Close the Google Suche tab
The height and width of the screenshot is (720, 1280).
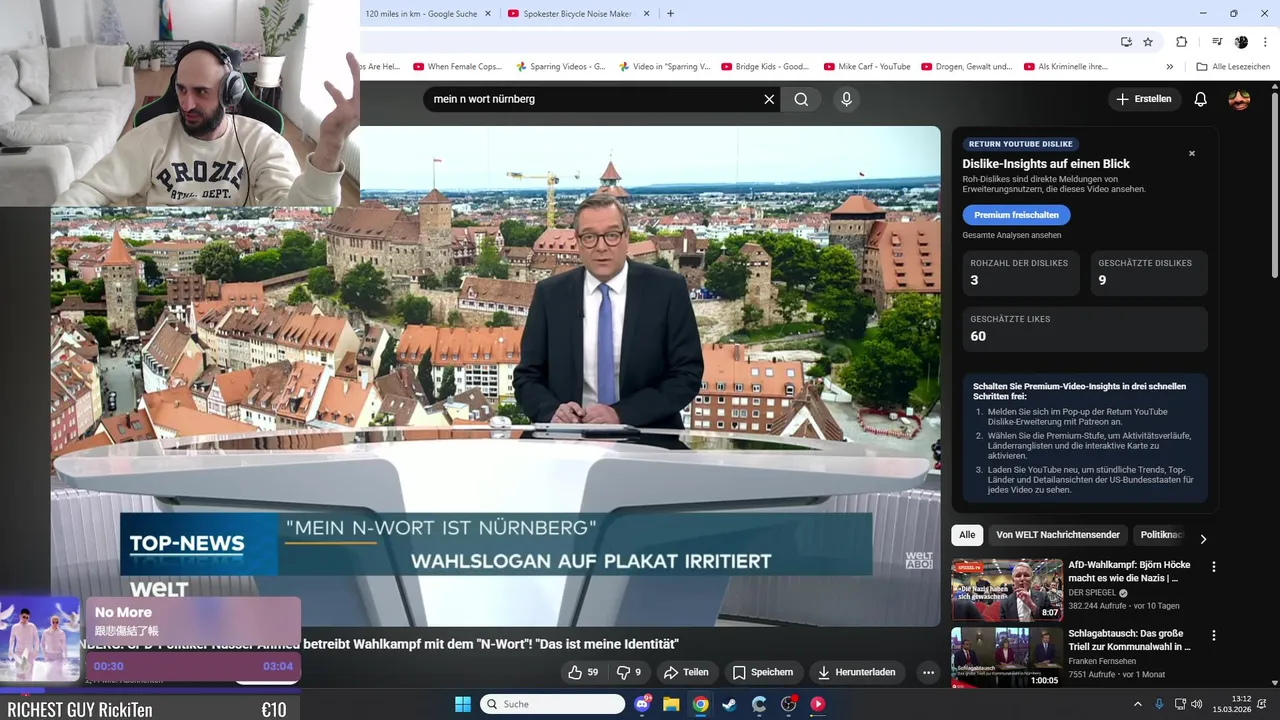(x=488, y=14)
